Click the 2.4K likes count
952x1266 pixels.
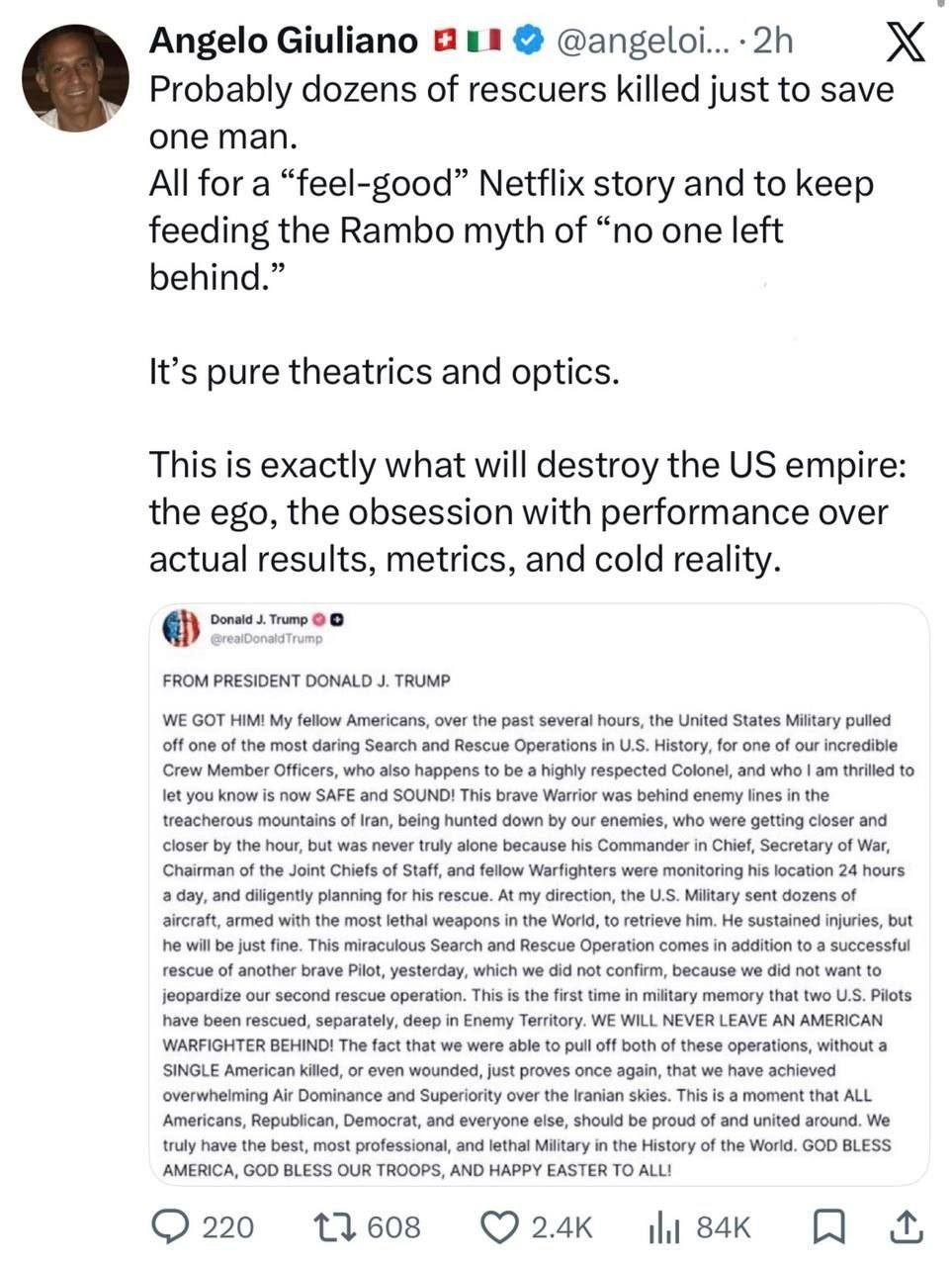tap(562, 1227)
